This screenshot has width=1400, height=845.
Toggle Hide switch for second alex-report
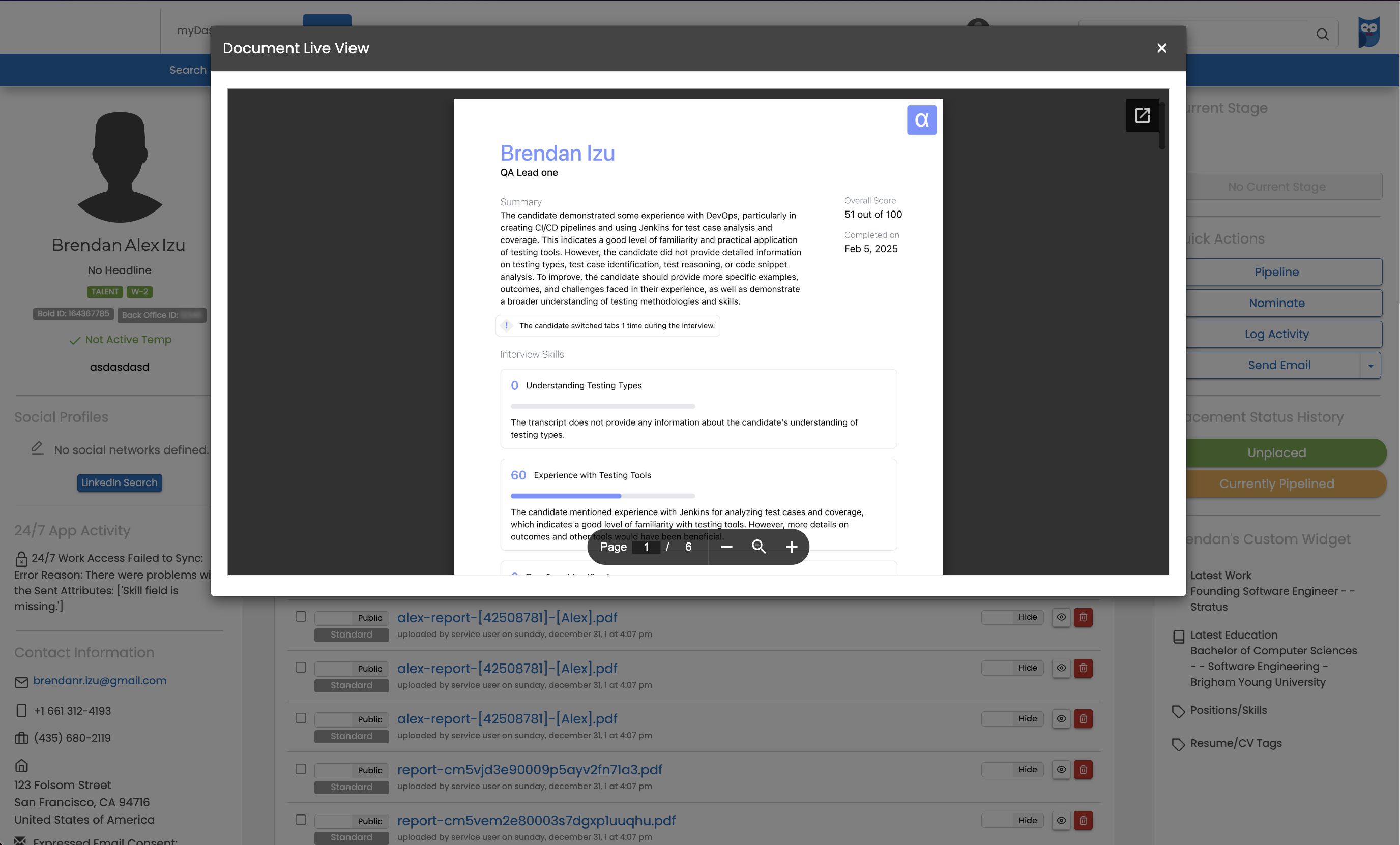point(1012,668)
